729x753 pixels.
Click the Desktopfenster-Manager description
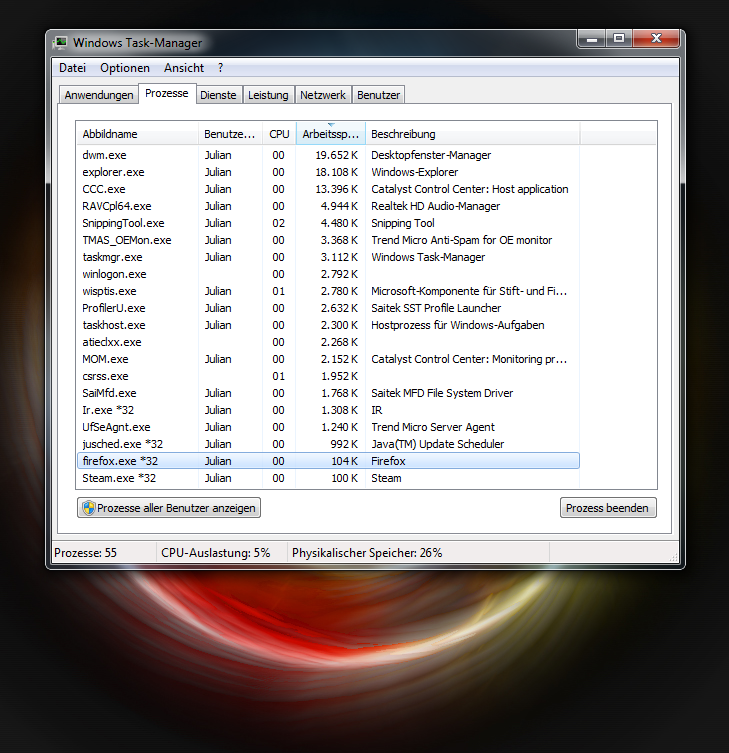coord(431,155)
